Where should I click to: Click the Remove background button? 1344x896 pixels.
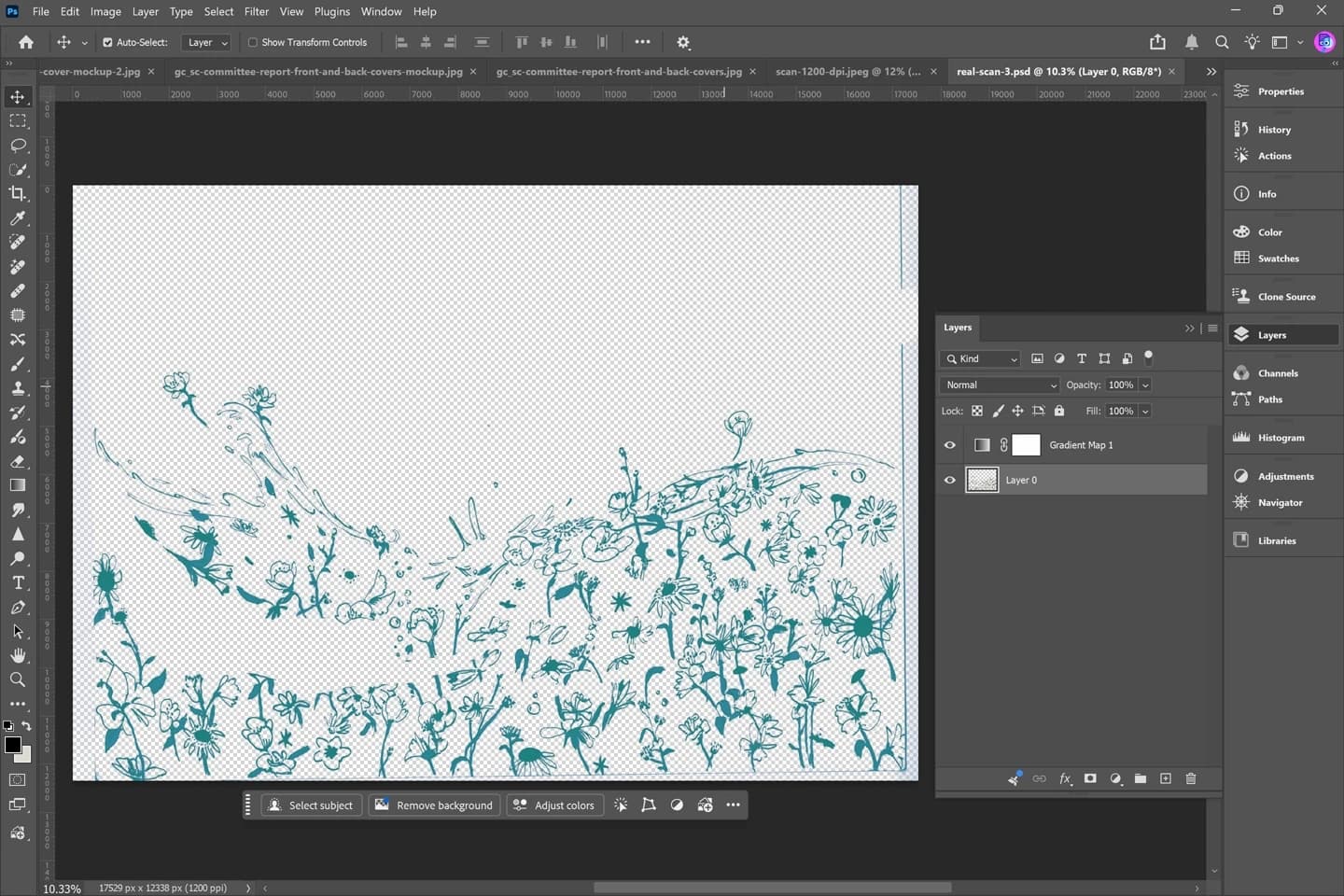[434, 805]
